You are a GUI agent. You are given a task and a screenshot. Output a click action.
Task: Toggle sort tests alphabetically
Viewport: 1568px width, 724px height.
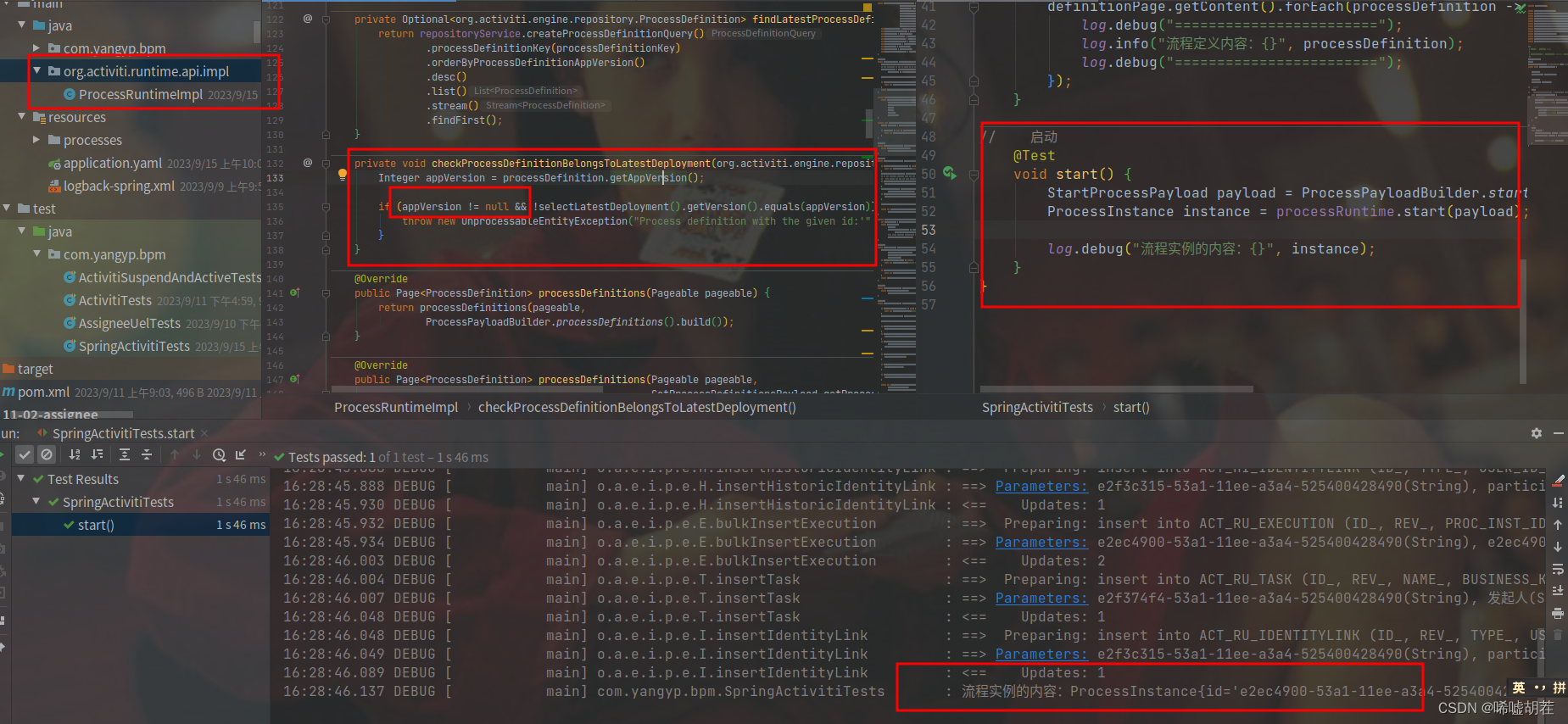[75, 455]
